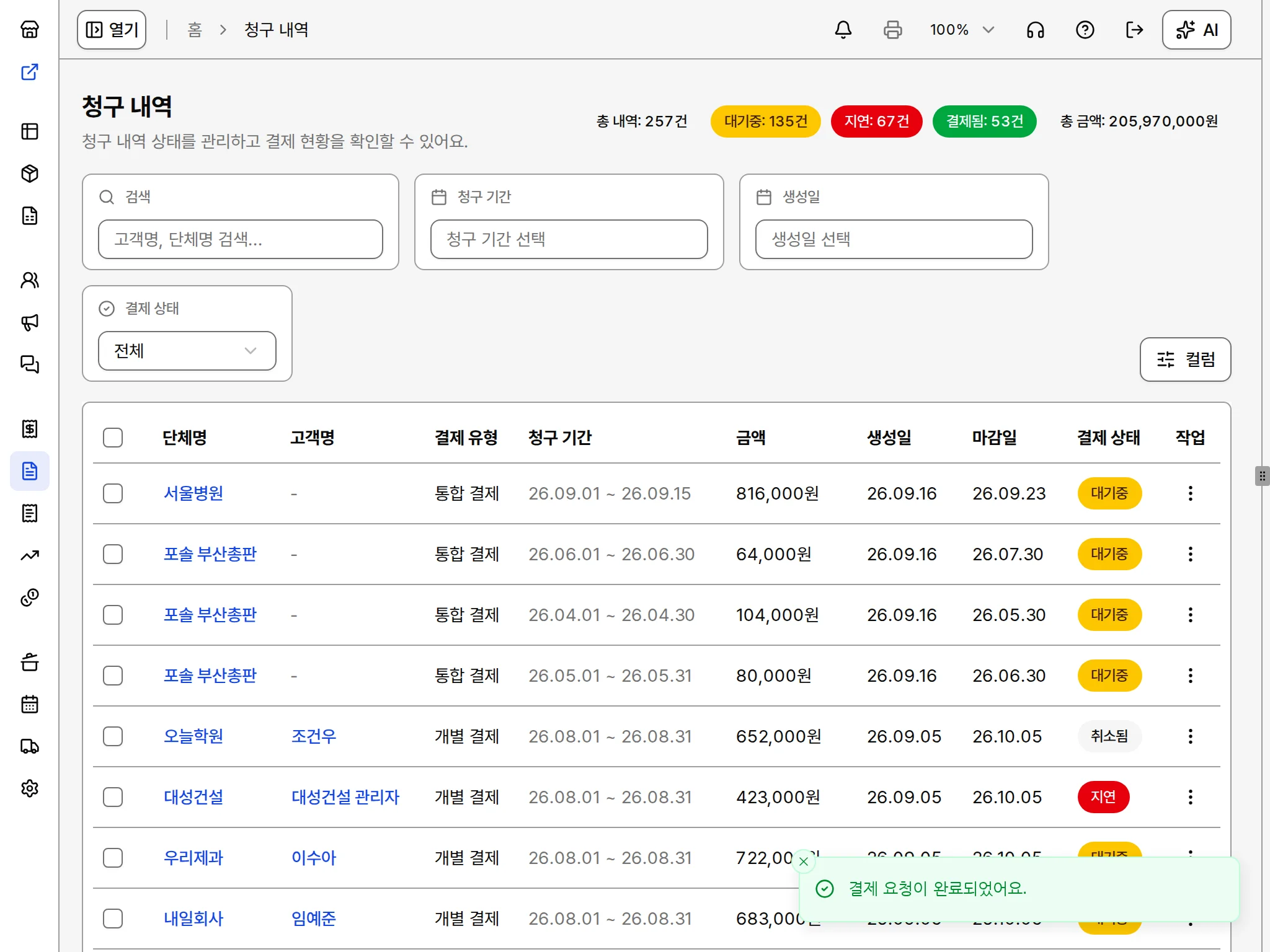Click the 금액 column header
Image resolution: width=1270 pixels, height=952 pixels.
click(x=751, y=438)
